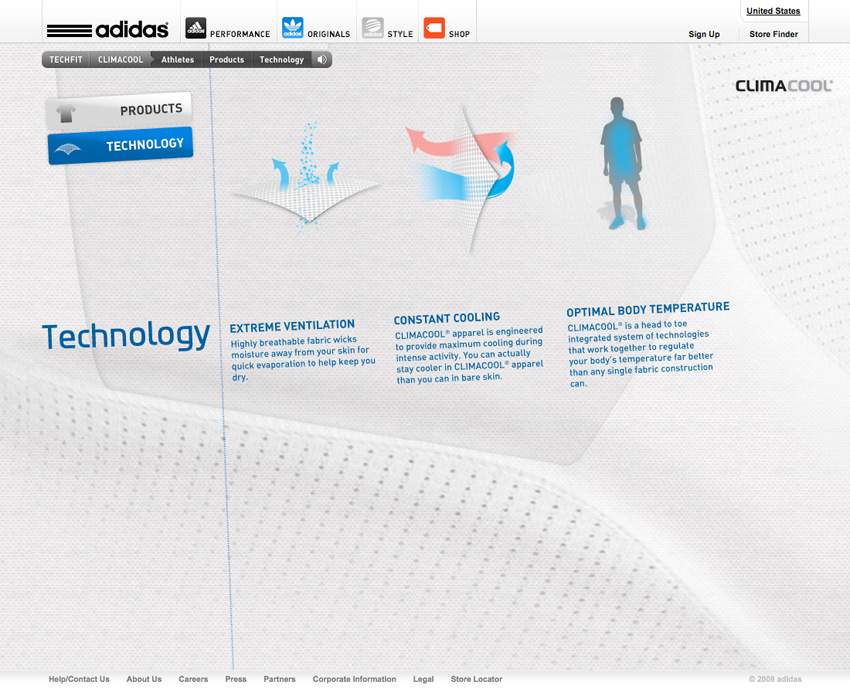
Task: Mute sound with the speaker icon
Action: [x=322, y=60]
